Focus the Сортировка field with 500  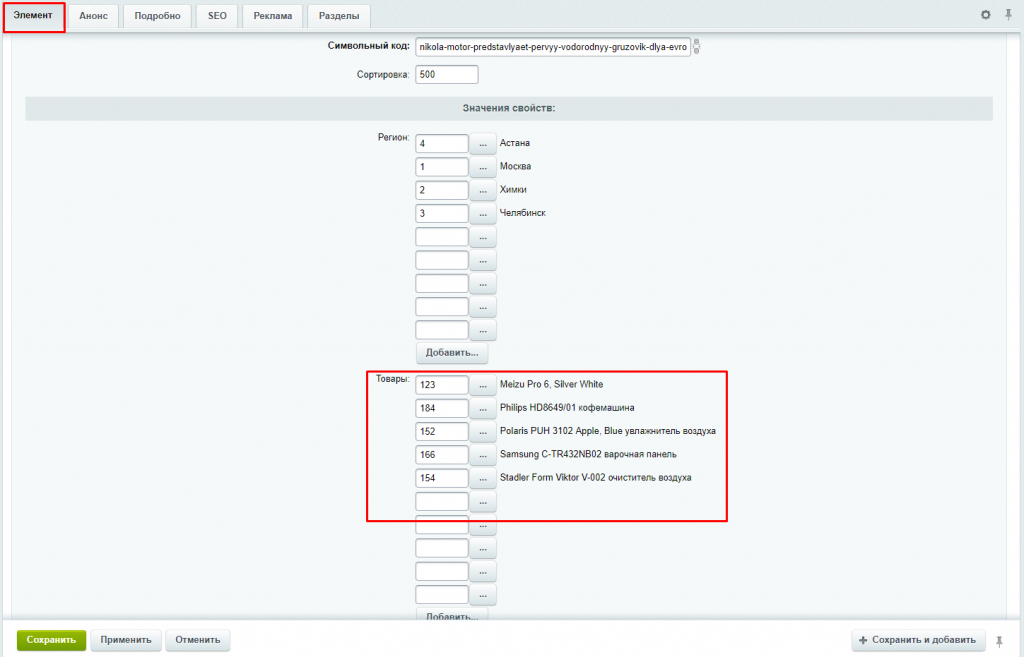click(447, 74)
